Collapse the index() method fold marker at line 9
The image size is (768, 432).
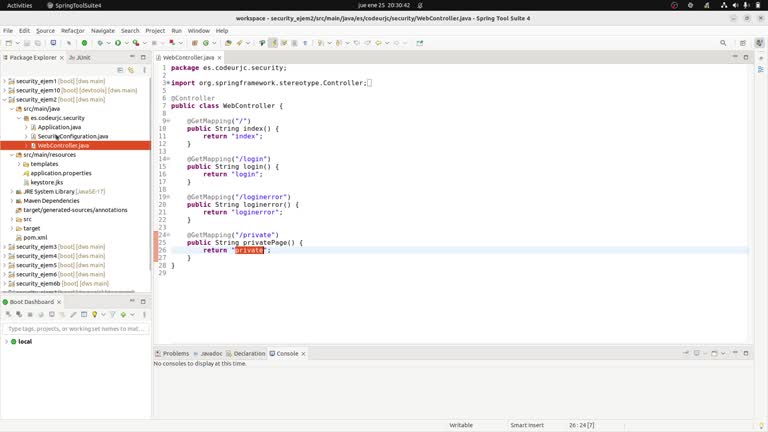(168, 121)
